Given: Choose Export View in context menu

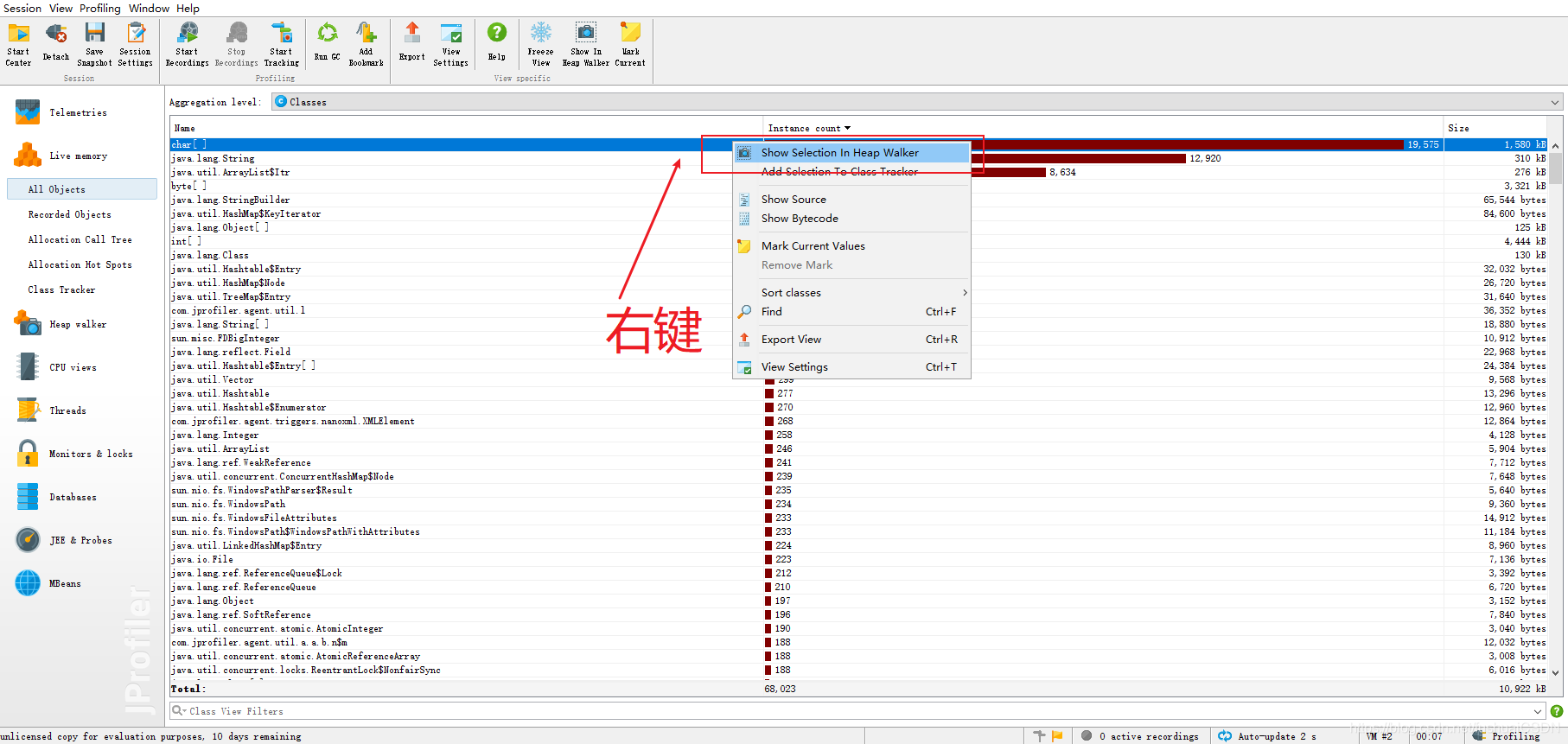Looking at the screenshot, I should tap(851, 340).
